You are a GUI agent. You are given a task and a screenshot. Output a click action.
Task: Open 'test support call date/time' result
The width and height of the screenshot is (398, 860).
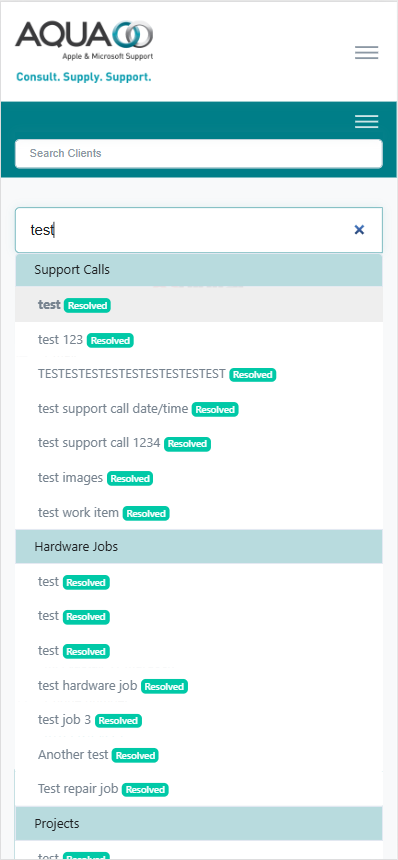point(198,409)
